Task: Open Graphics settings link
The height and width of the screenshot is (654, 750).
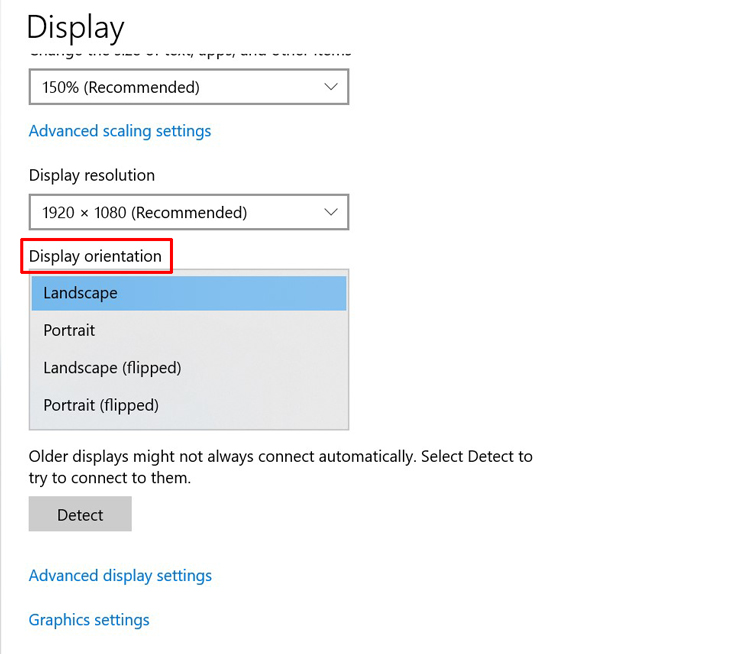Action: pyautogui.click(x=89, y=620)
